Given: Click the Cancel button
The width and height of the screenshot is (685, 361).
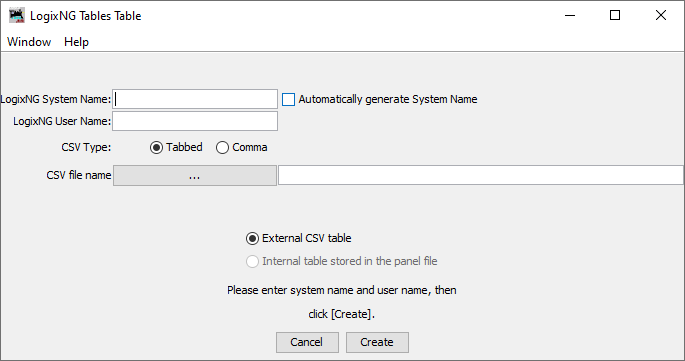Looking at the screenshot, I should pyautogui.click(x=307, y=342).
